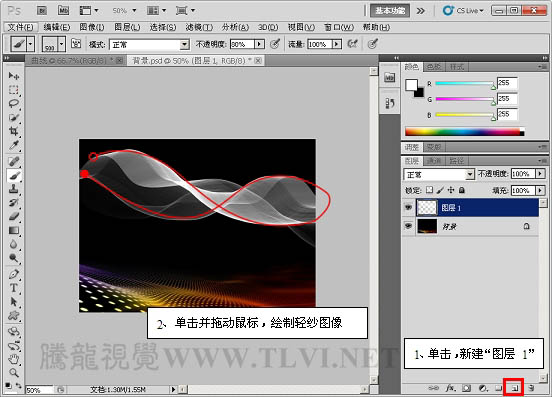
Task: Click the foreground color swatch in Color panel
Action: point(411,85)
